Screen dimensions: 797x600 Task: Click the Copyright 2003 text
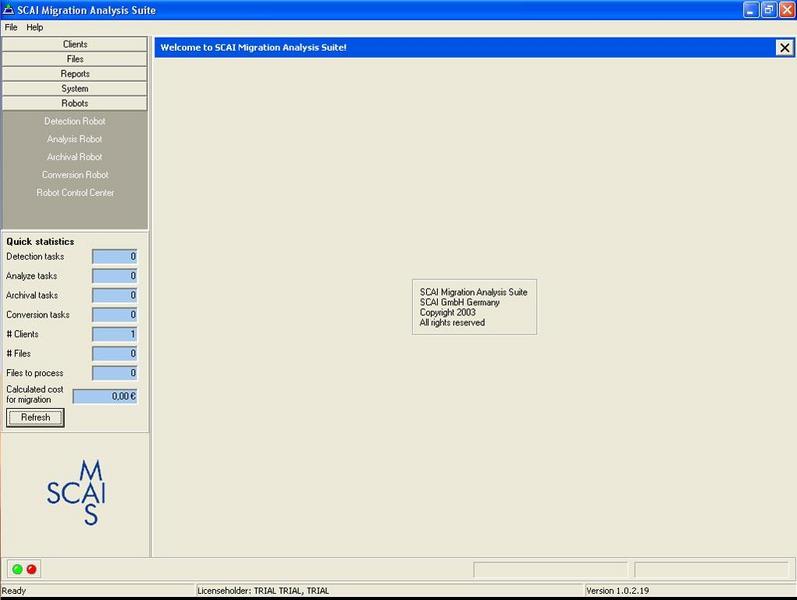(447, 312)
